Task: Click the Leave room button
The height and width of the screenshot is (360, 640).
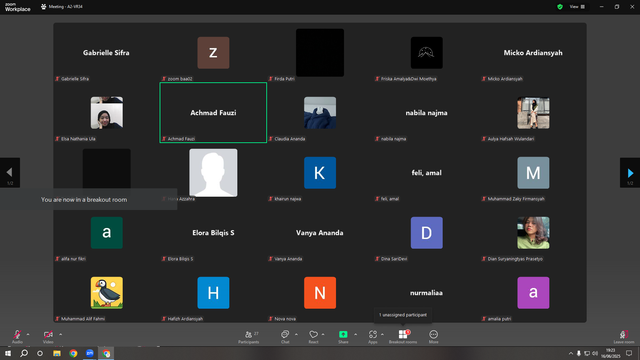Action: point(624,337)
